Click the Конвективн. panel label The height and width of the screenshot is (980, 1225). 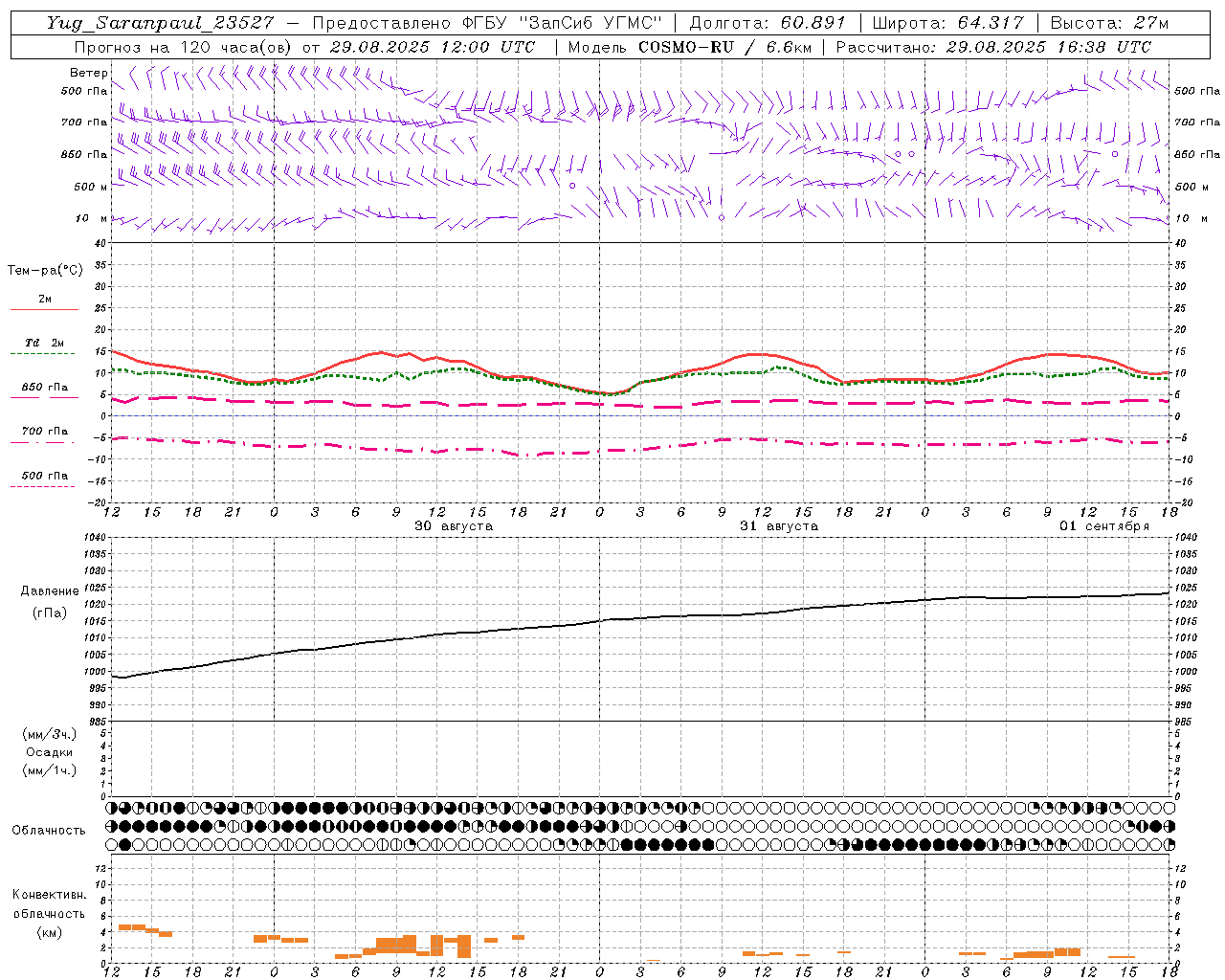point(50,895)
